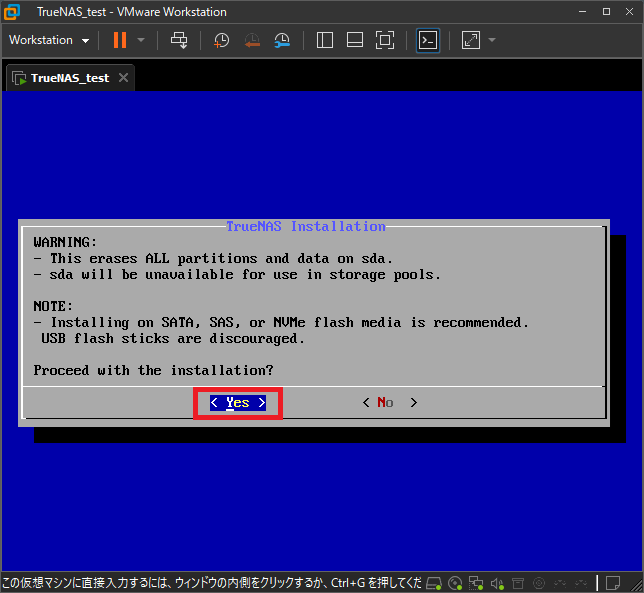Screen dimensions: 644x593
Task: Click the console view icon
Action: coord(428,40)
